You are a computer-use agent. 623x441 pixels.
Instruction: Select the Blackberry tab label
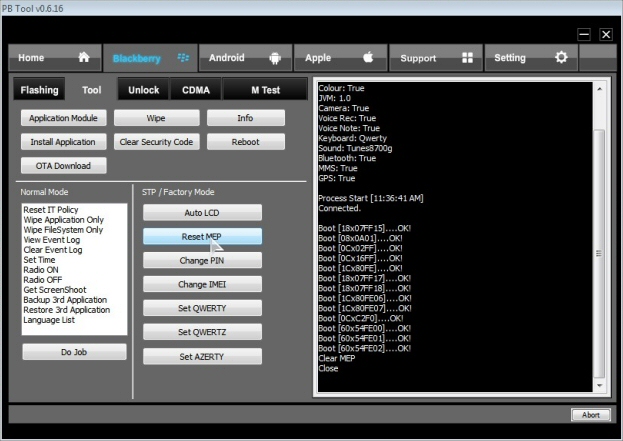[x=137, y=59]
